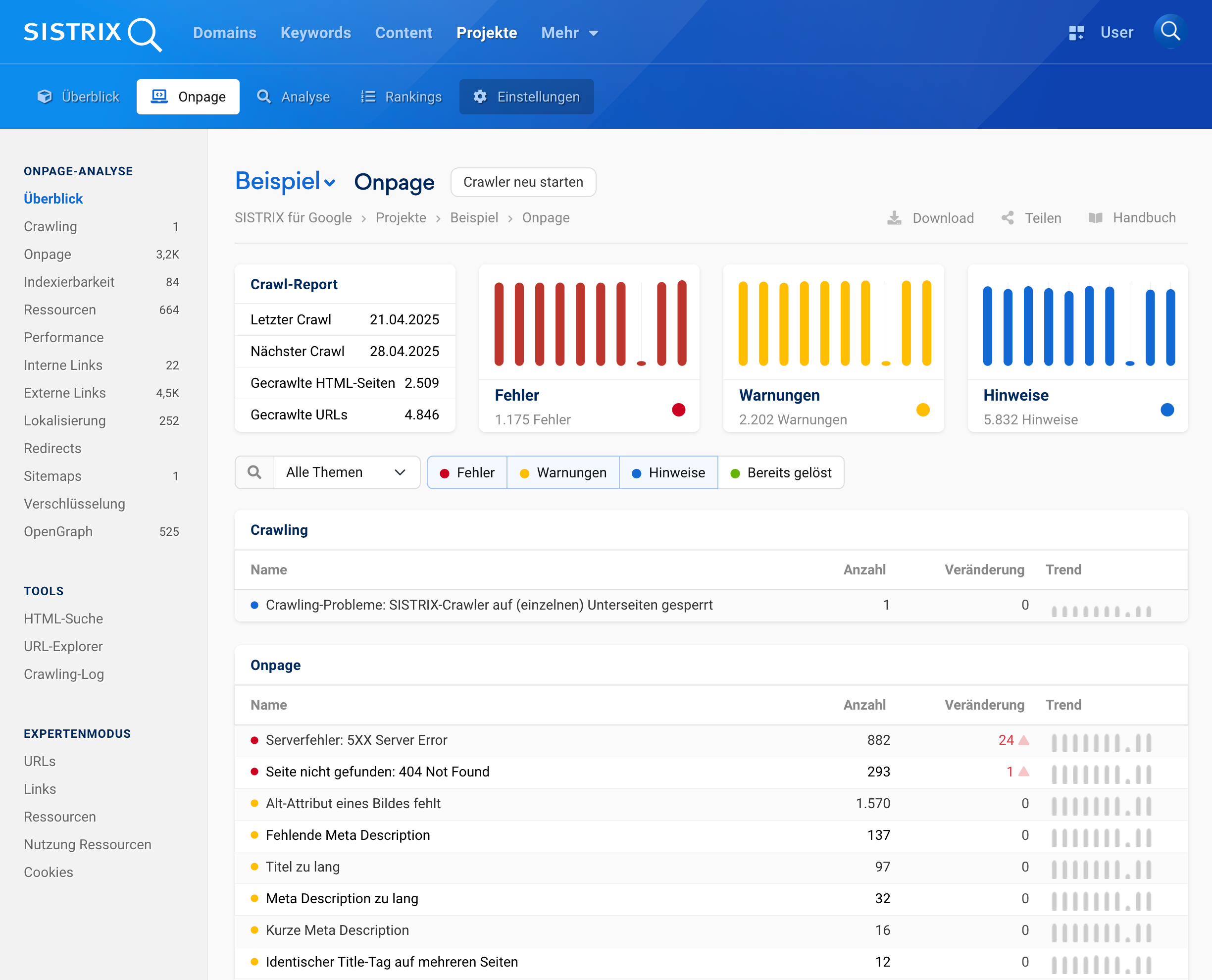Click the search icon beside Alle Themen
The image size is (1212, 980).
(254, 472)
